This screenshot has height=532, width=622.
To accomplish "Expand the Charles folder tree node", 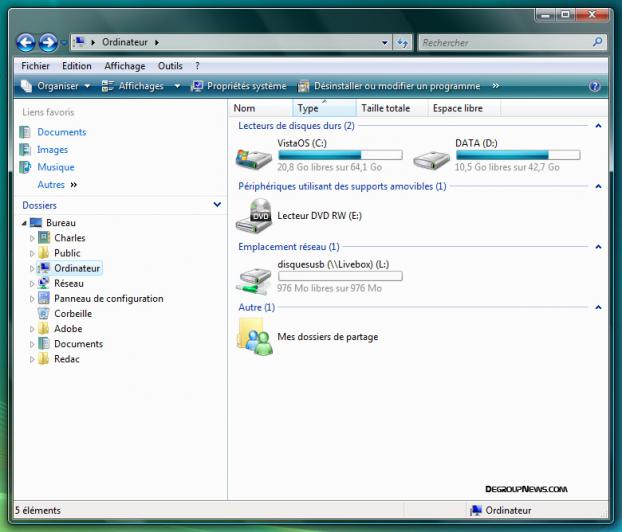I will click(32, 238).
